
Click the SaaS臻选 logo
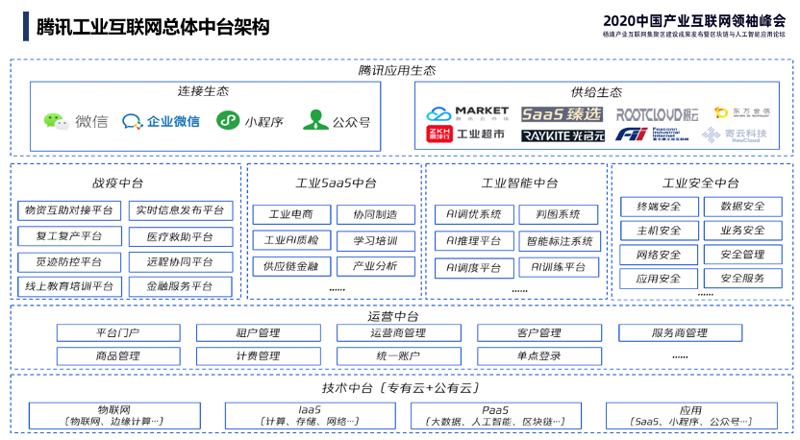point(562,114)
